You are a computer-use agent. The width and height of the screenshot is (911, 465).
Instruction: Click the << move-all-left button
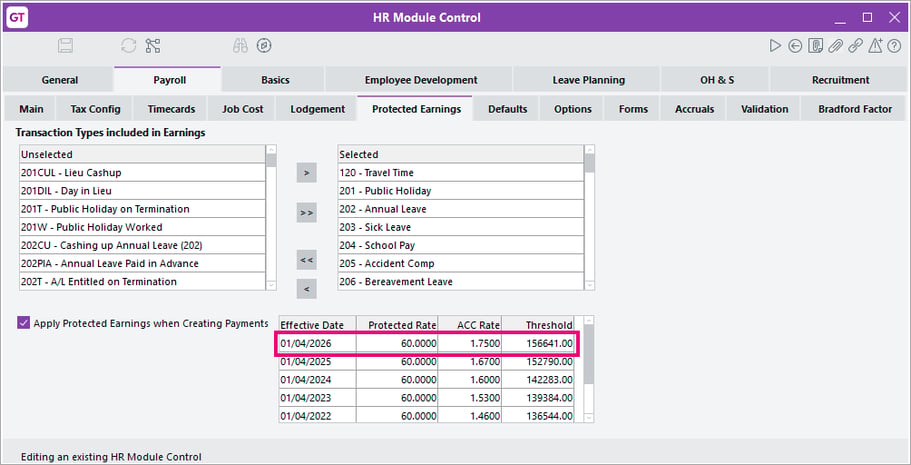point(307,260)
